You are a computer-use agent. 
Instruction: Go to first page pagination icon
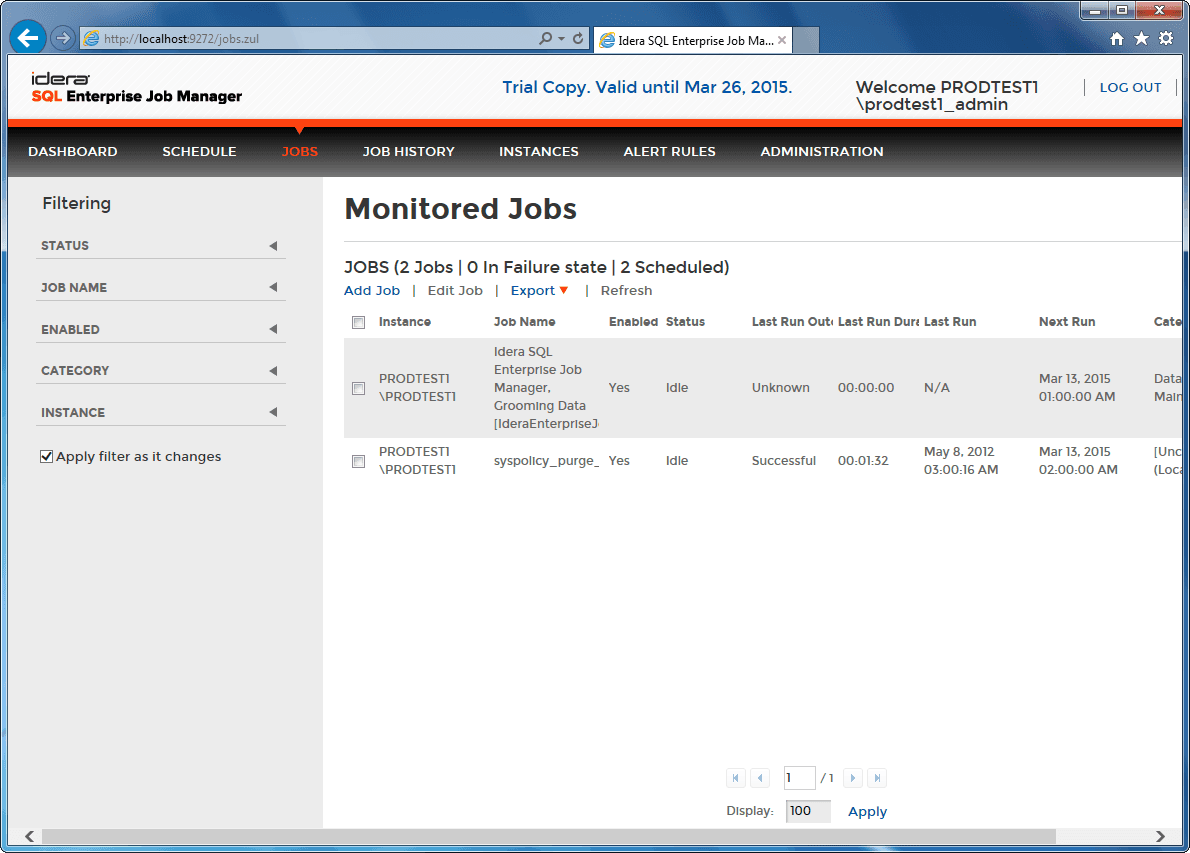click(735, 778)
